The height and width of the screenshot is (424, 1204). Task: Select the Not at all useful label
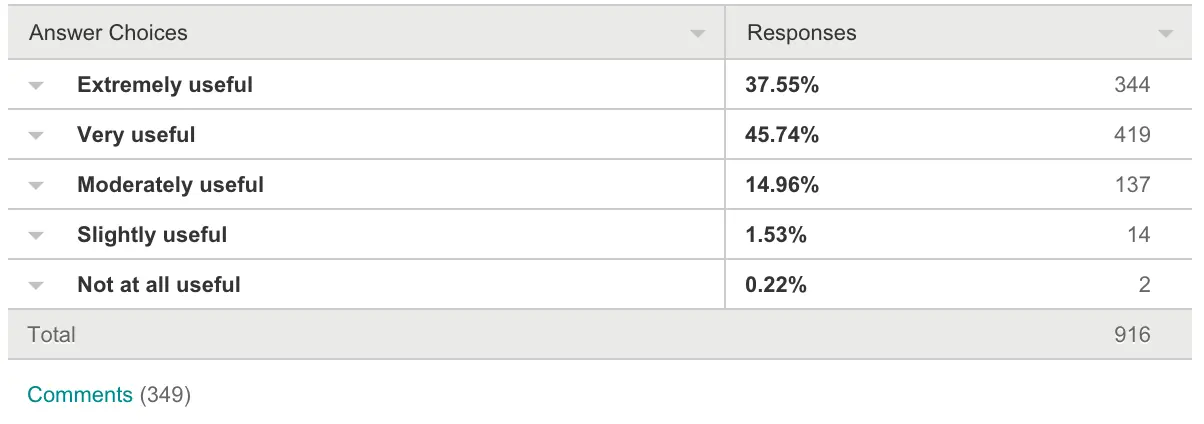[x=159, y=285]
